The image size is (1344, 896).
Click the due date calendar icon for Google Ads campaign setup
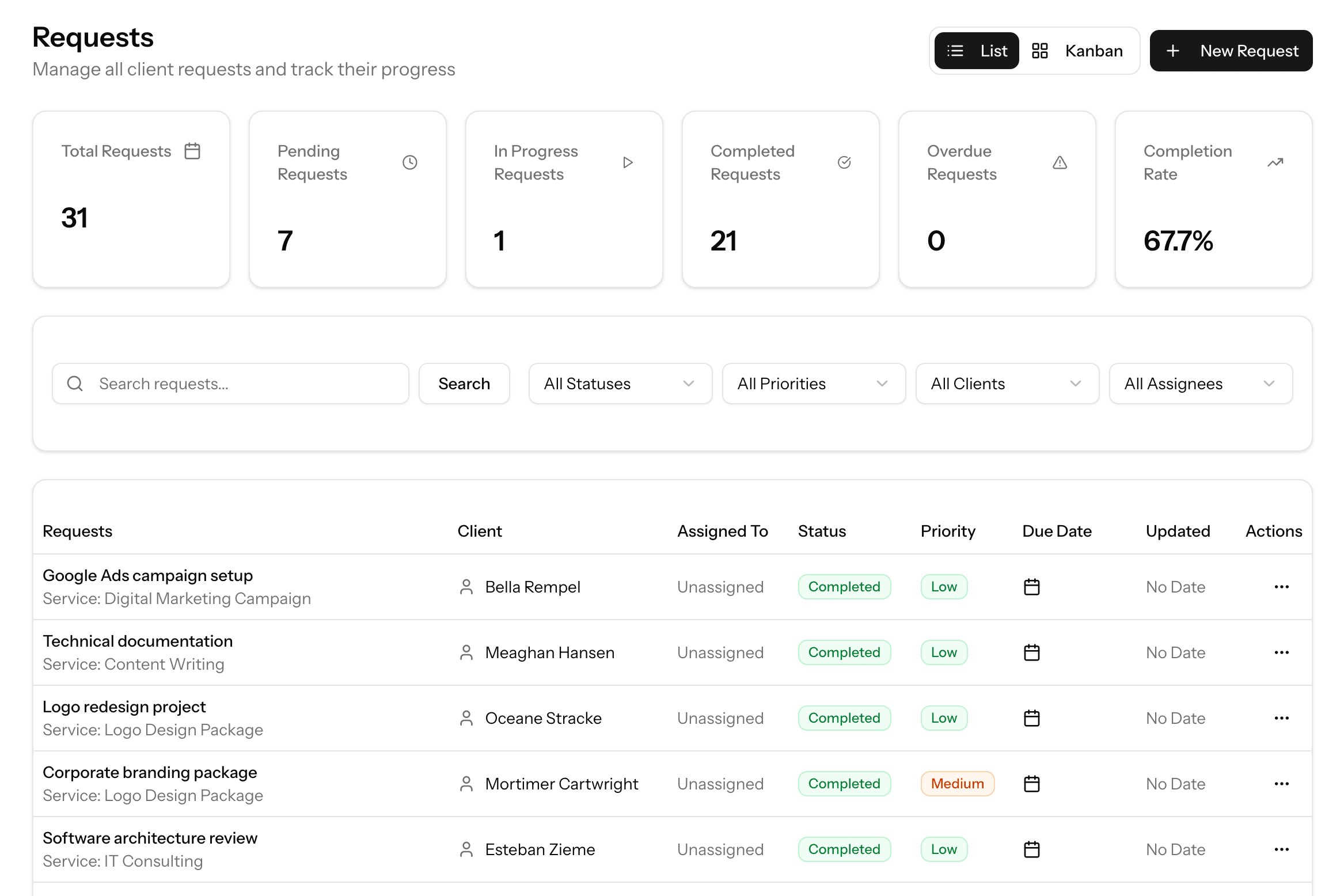tap(1031, 587)
